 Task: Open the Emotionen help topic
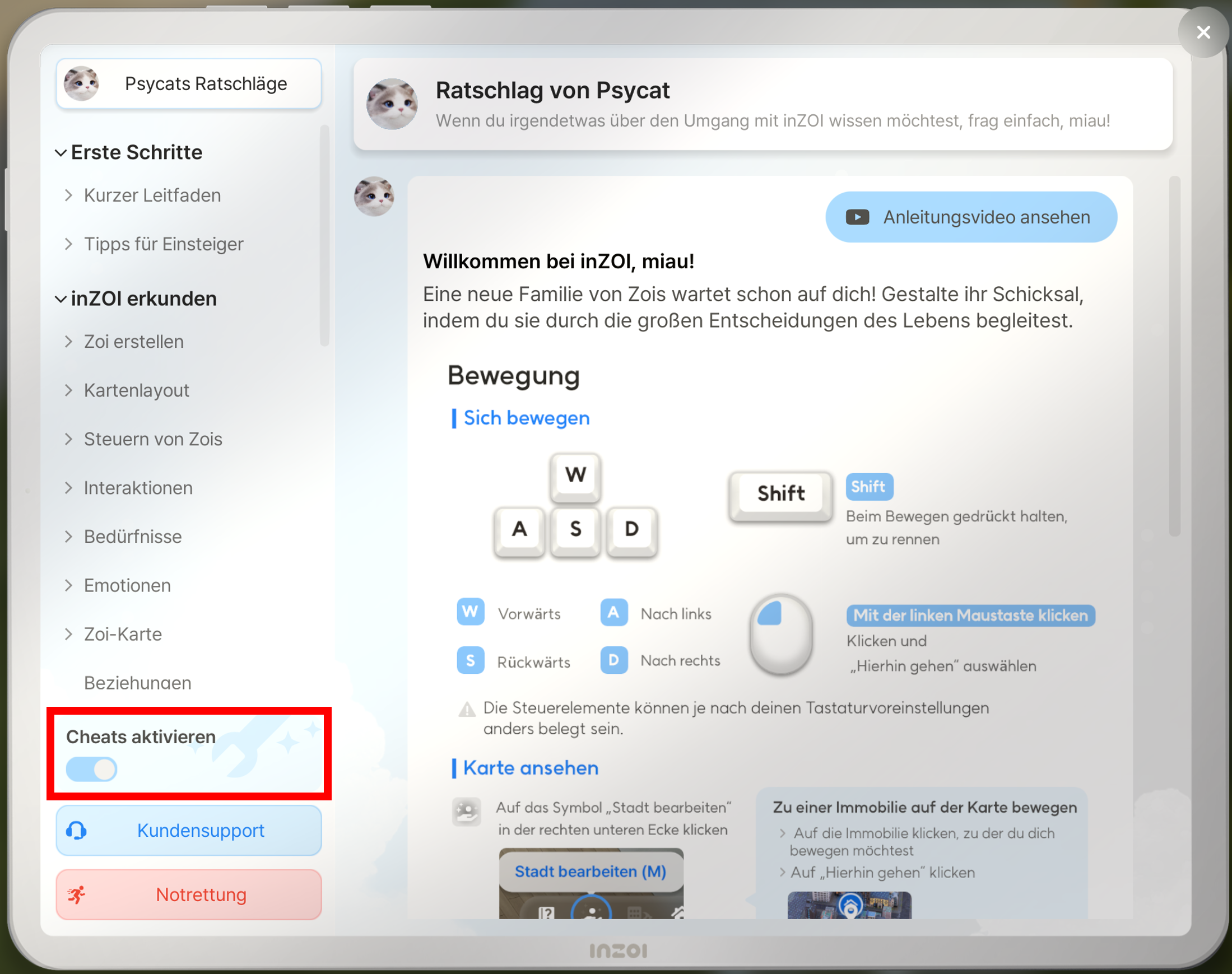point(127,586)
